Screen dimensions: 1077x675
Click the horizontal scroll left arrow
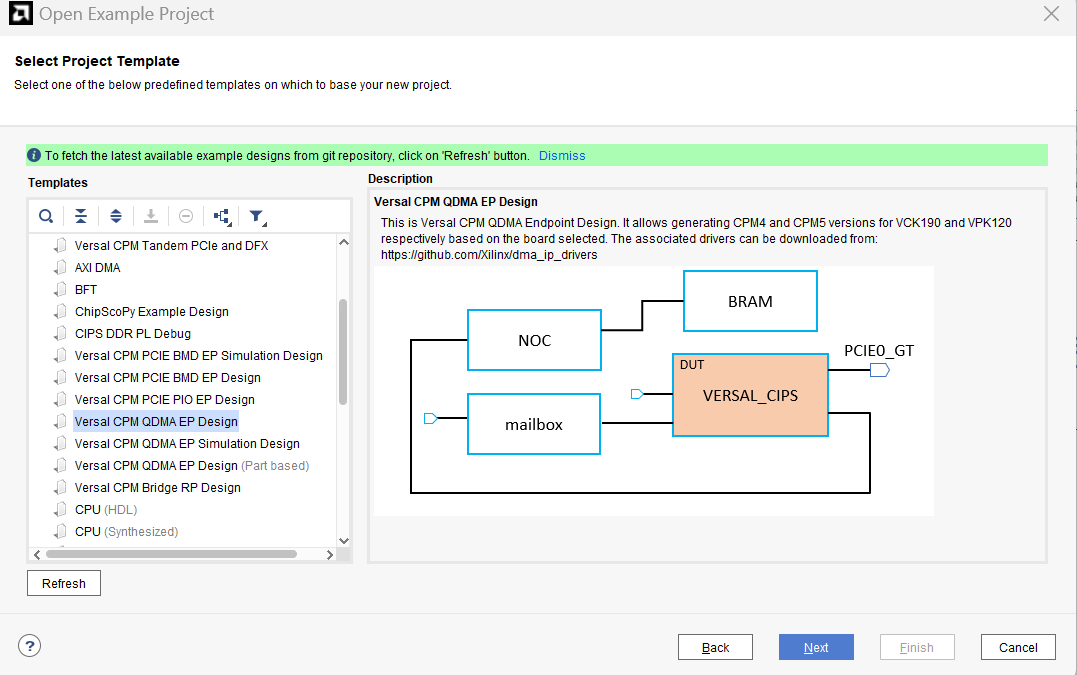[37, 554]
